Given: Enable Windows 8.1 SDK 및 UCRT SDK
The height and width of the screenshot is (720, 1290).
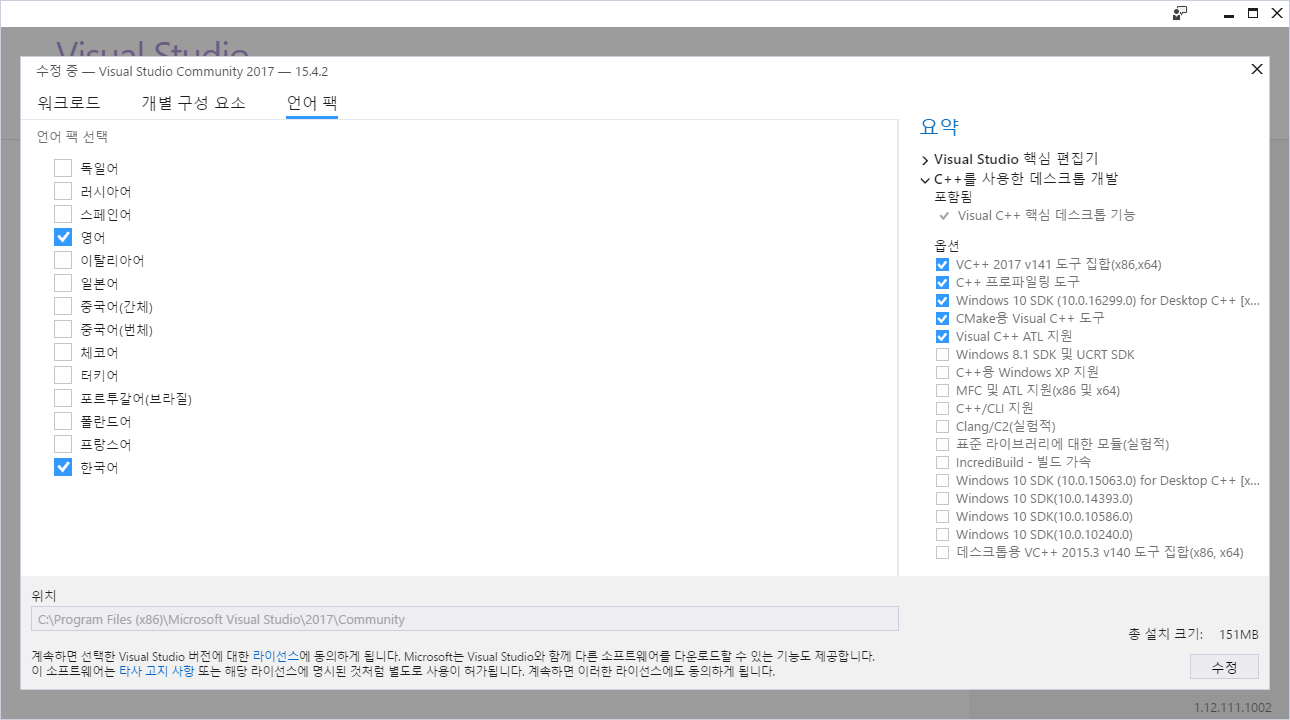Looking at the screenshot, I should coord(942,355).
